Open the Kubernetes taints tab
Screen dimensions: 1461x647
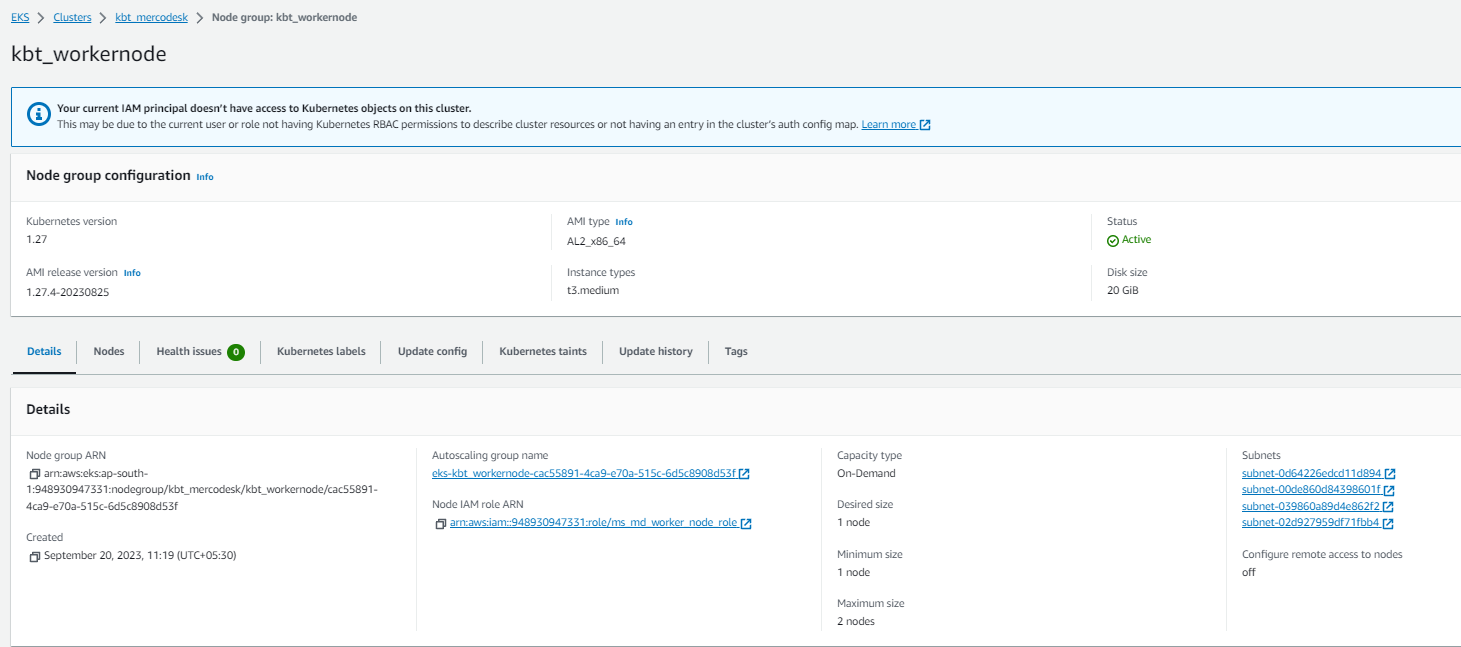(x=543, y=352)
